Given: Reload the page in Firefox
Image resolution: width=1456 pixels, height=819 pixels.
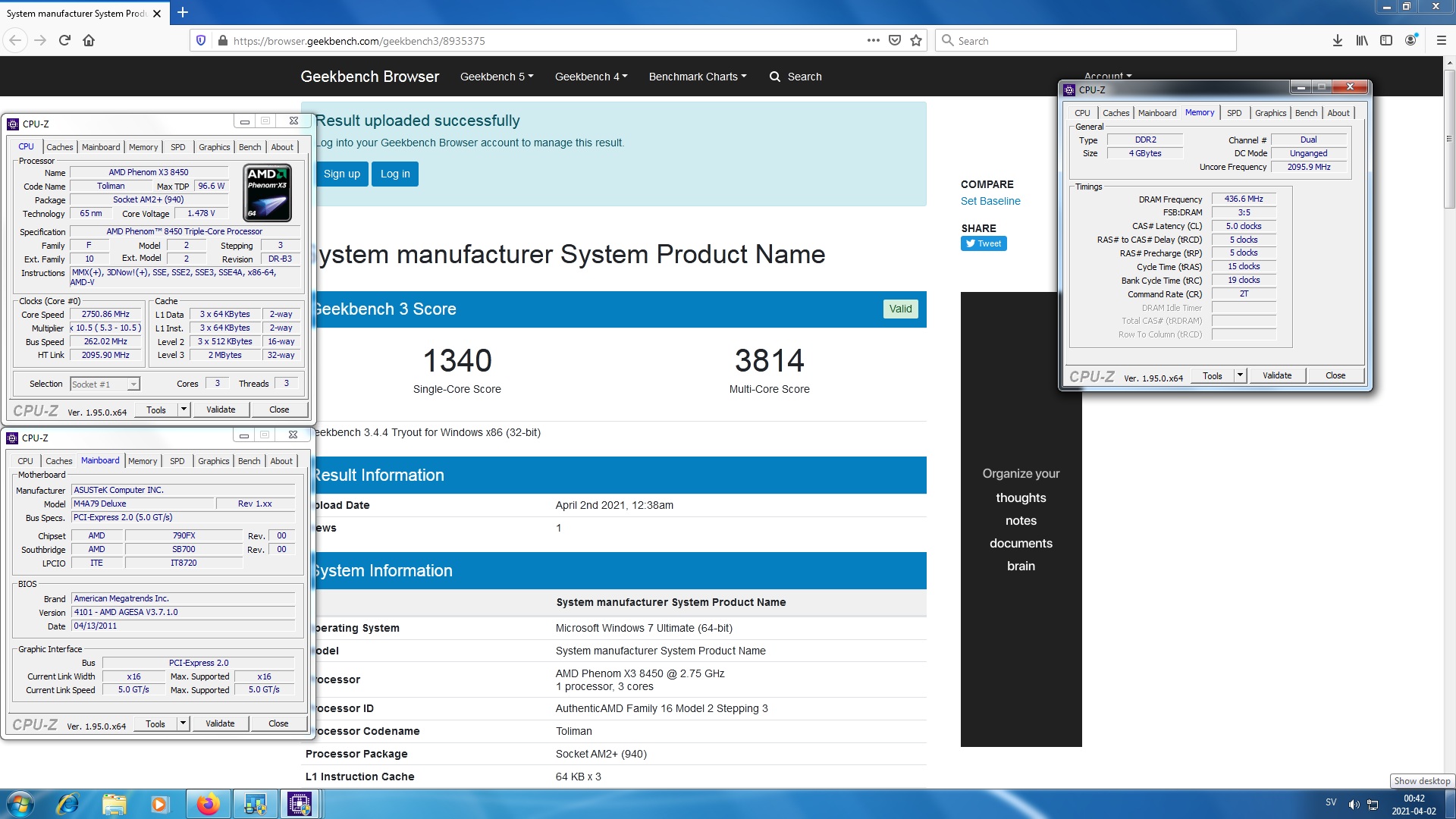Looking at the screenshot, I should (x=64, y=40).
